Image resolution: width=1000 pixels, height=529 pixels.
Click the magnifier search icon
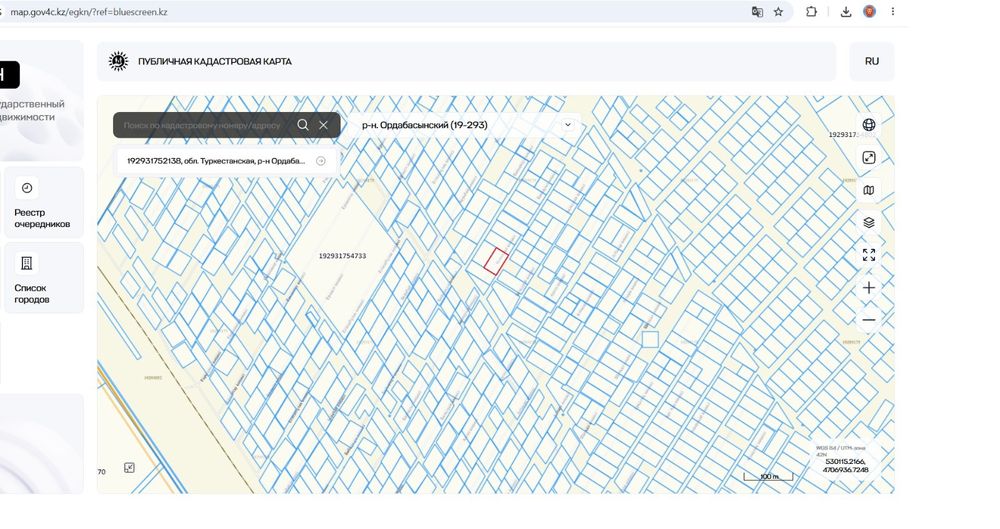(x=303, y=125)
